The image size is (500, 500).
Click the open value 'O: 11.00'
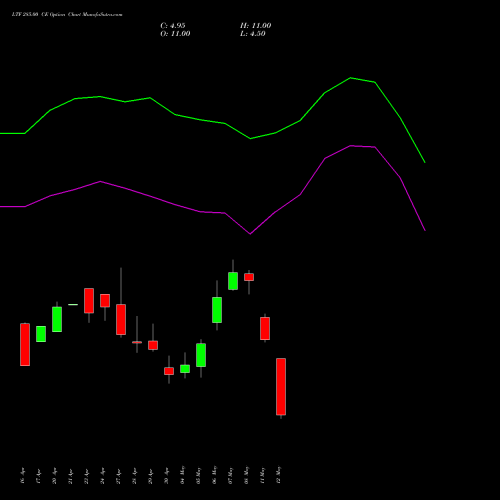(175, 34)
